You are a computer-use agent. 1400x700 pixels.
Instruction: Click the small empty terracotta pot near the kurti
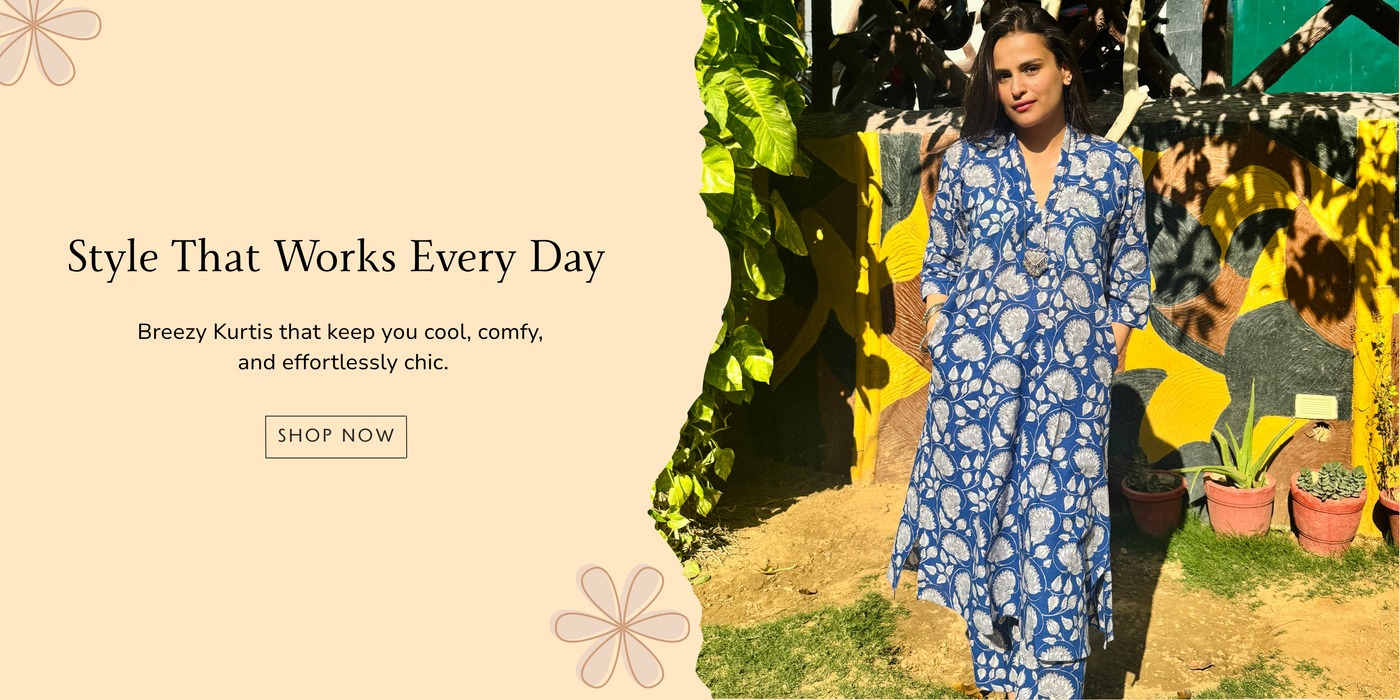click(1153, 501)
